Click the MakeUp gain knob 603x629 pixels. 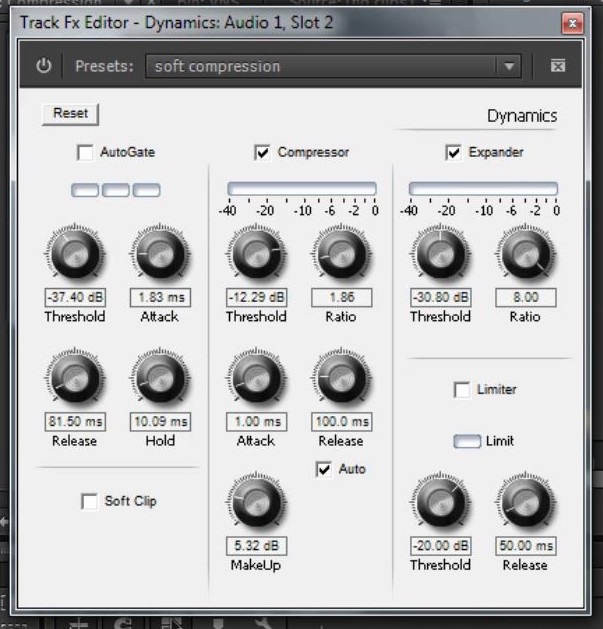coord(256,501)
